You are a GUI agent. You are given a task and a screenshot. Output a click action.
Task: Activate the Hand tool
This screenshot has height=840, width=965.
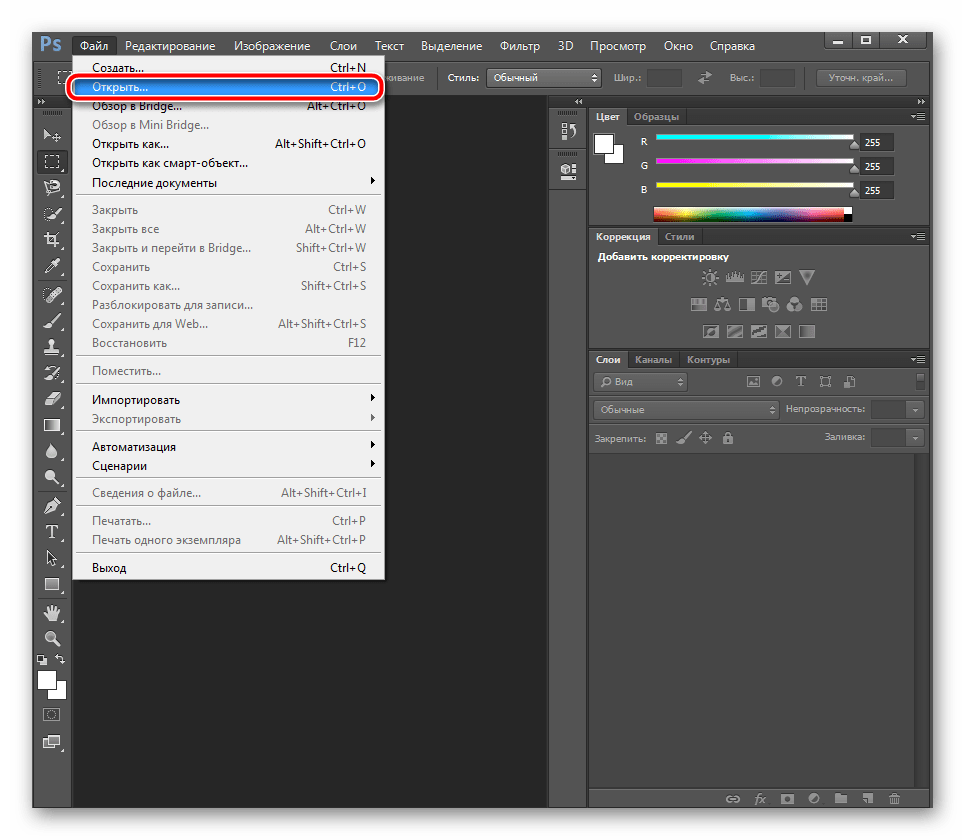click(52, 611)
